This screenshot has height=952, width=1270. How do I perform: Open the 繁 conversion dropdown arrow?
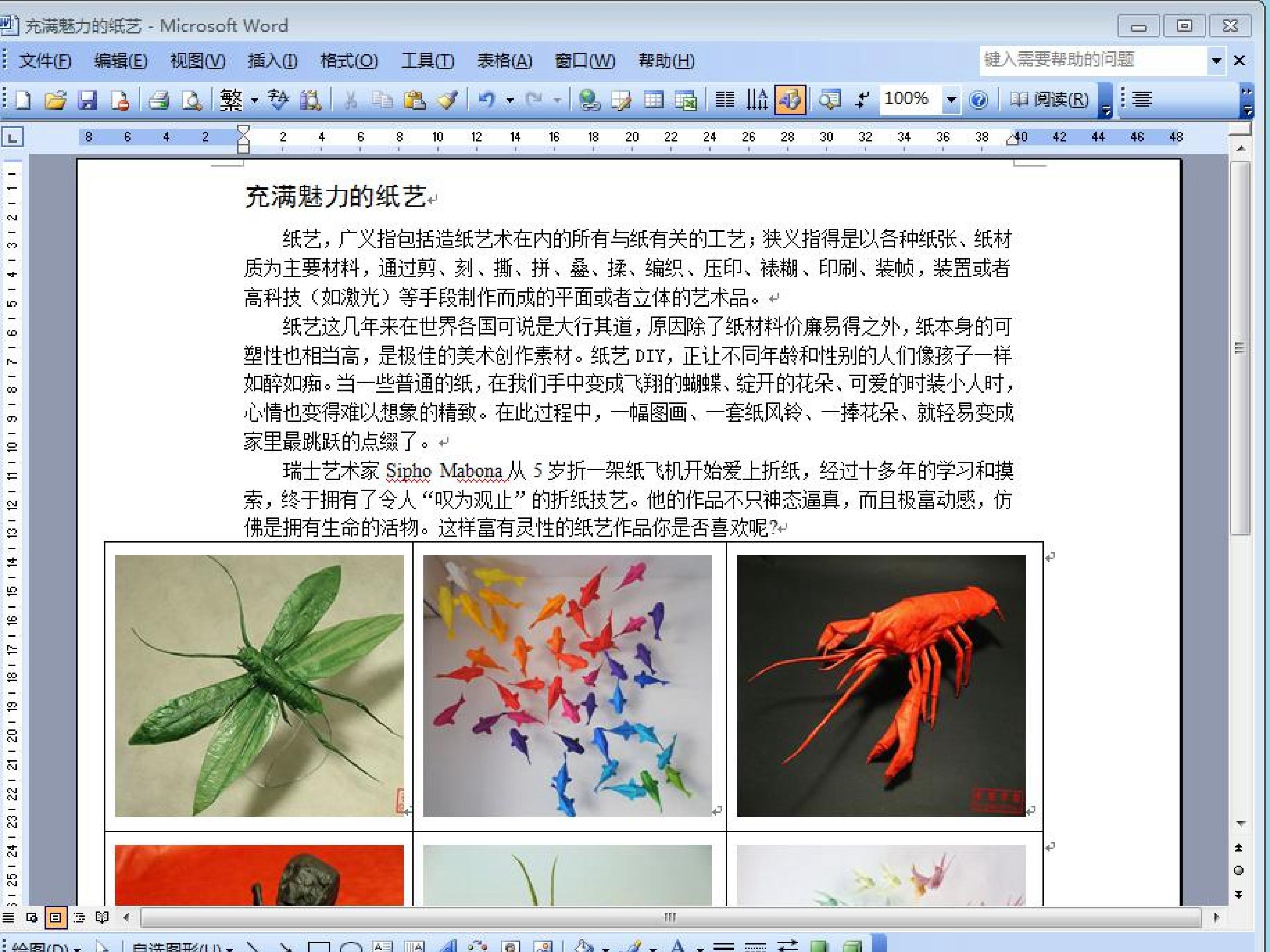click(254, 101)
